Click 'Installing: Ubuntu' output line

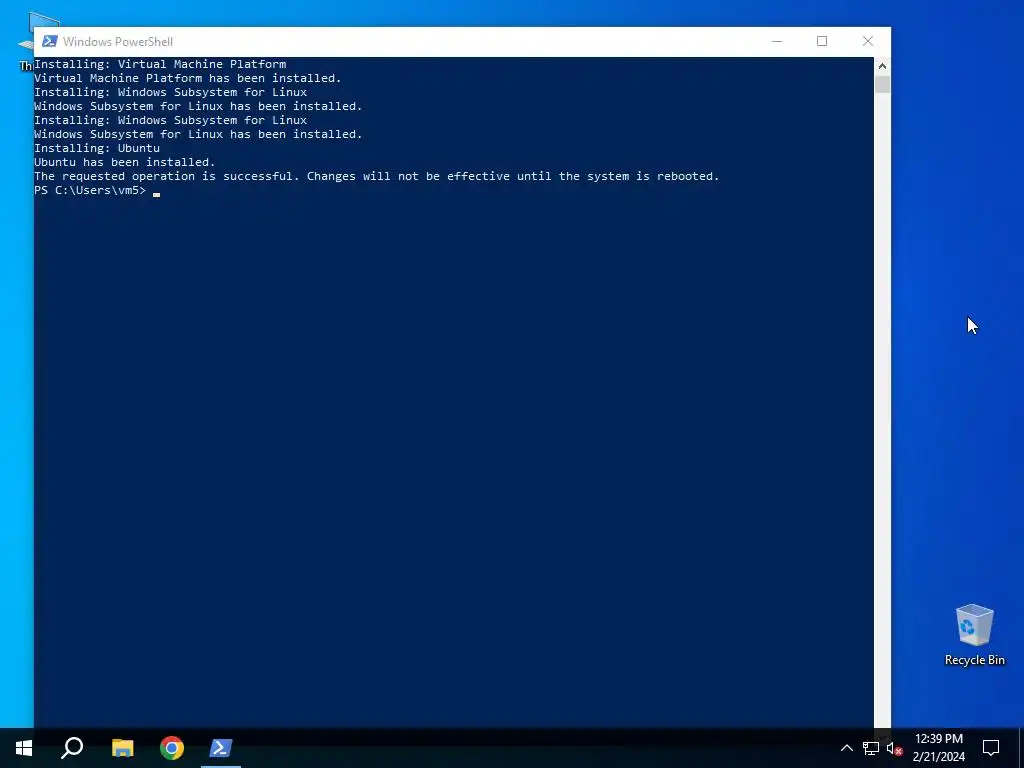pos(97,148)
